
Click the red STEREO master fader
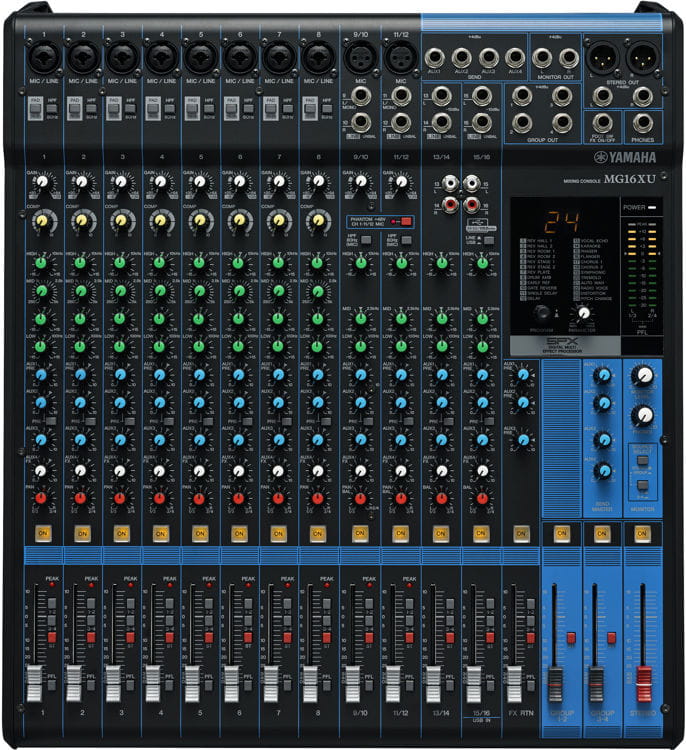(x=643, y=682)
